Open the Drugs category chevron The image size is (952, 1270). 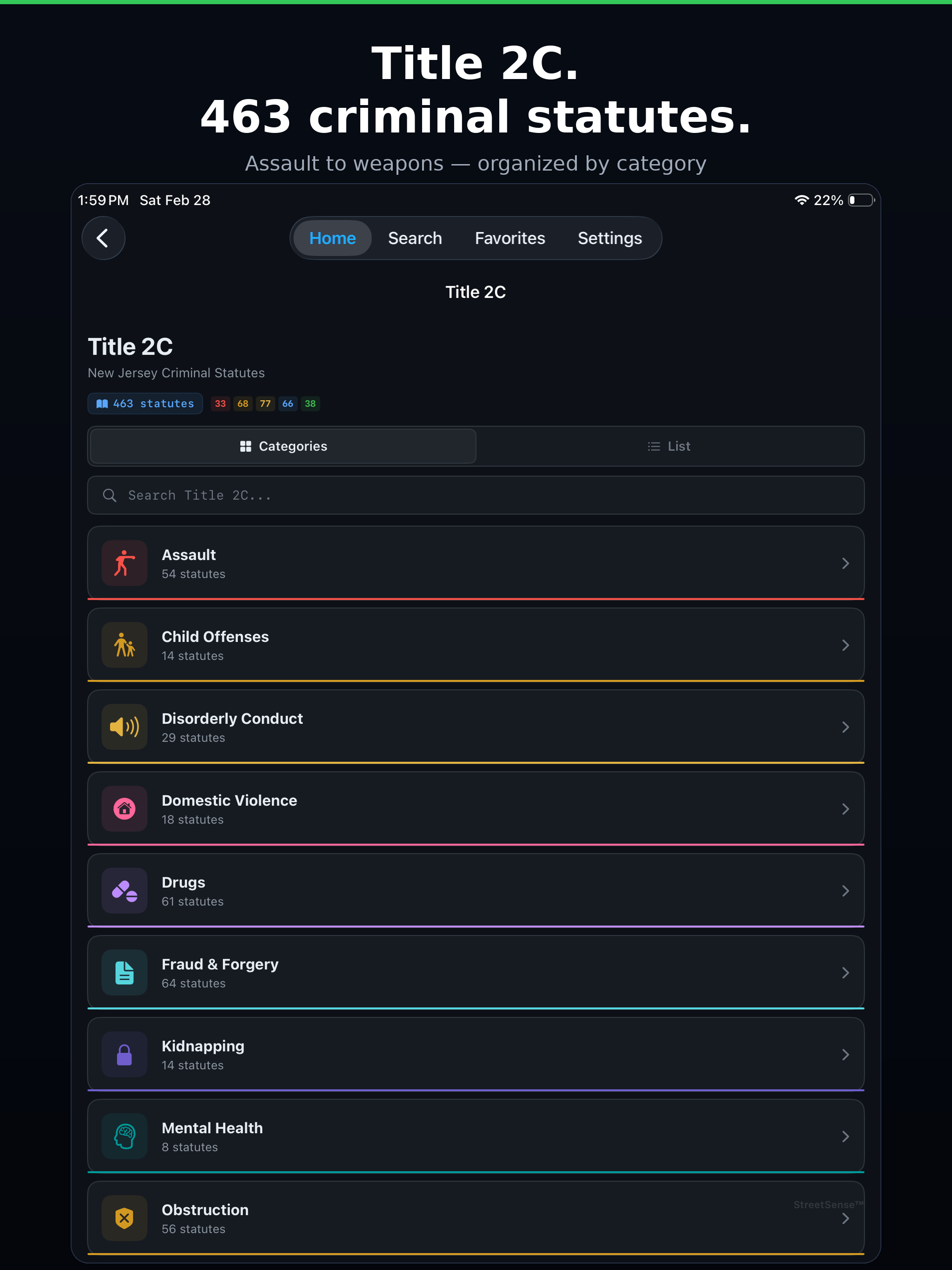(x=845, y=891)
